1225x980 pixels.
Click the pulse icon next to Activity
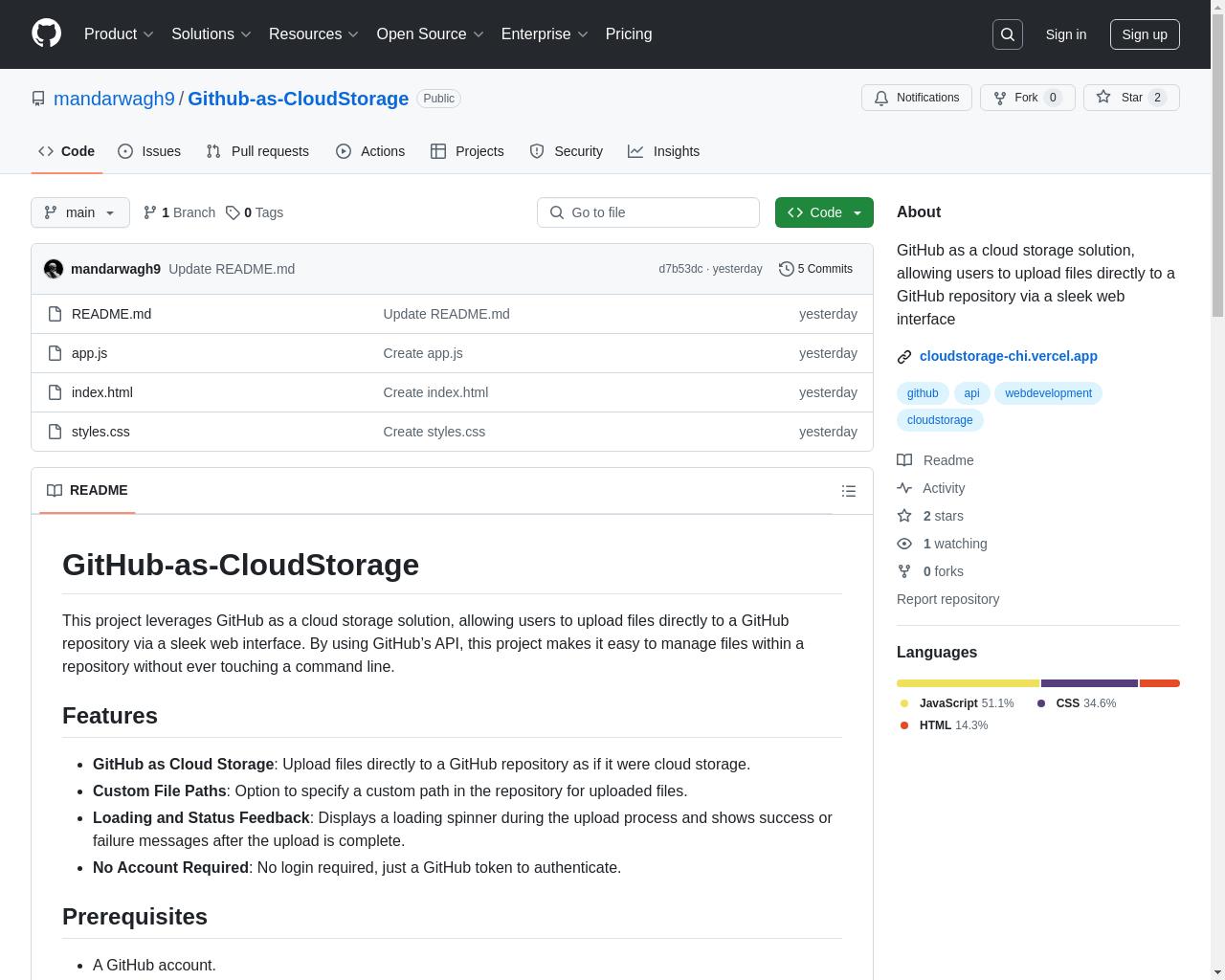coord(904,488)
